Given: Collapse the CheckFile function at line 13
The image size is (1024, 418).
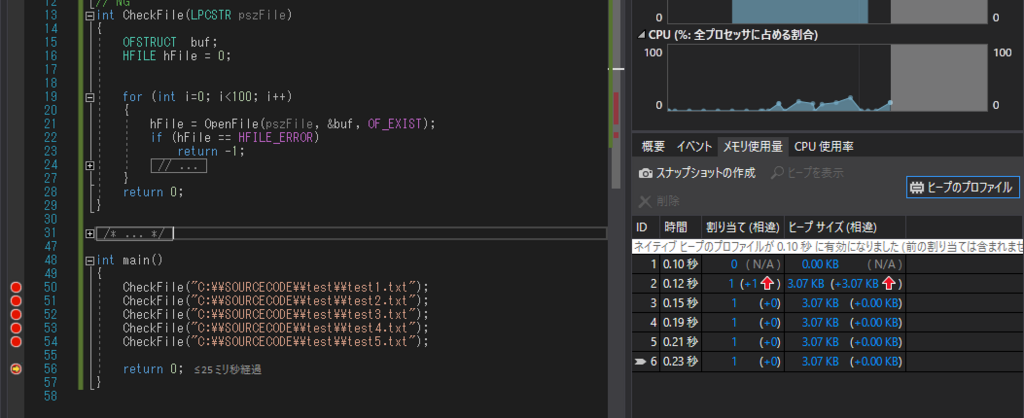Looking at the screenshot, I should pyautogui.click(x=89, y=15).
